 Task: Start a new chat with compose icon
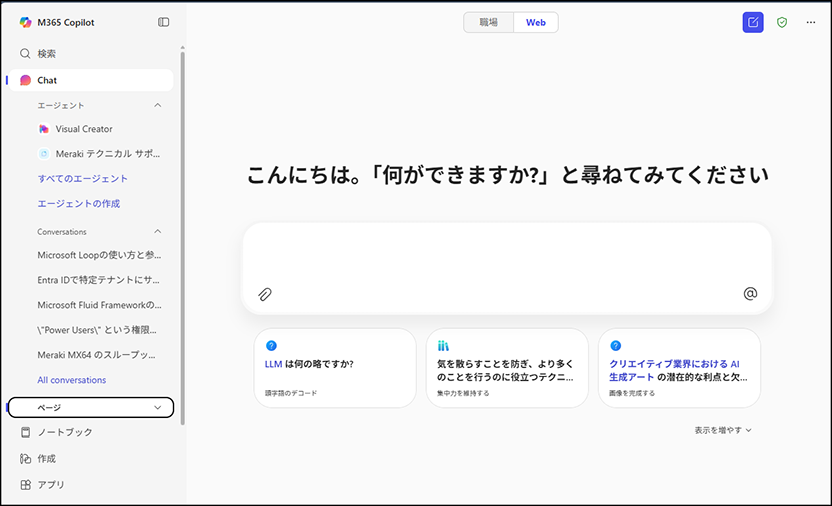(x=752, y=22)
